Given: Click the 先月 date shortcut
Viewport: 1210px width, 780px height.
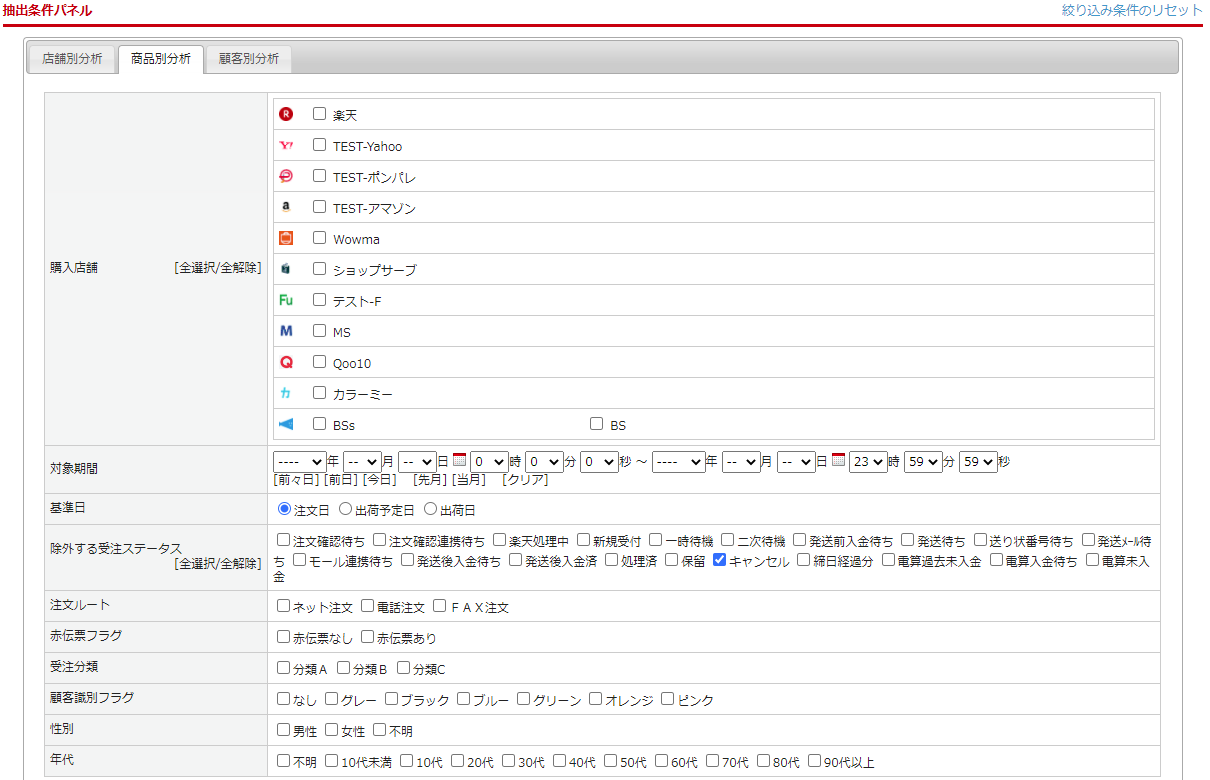Looking at the screenshot, I should [x=430, y=480].
